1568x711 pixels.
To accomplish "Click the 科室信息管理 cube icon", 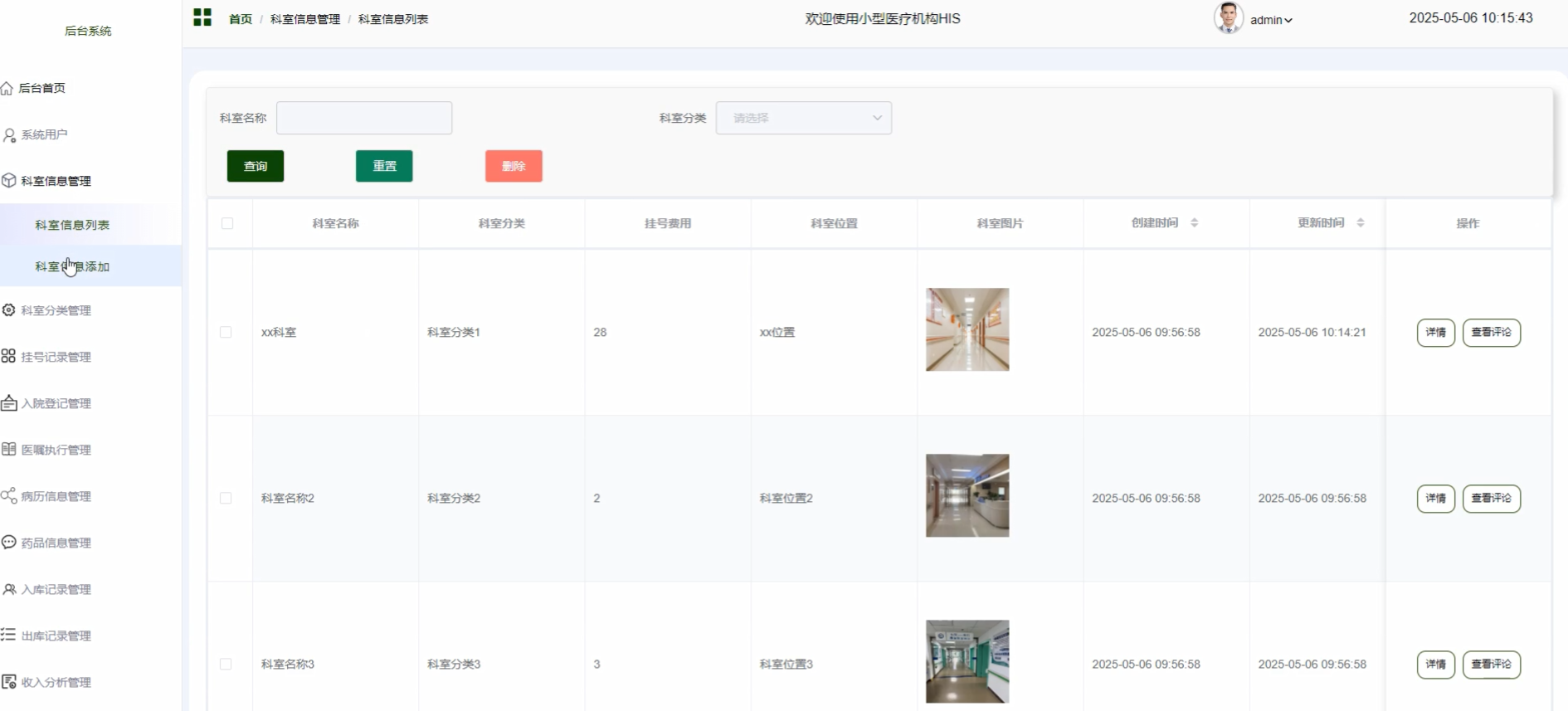I will [9, 181].
